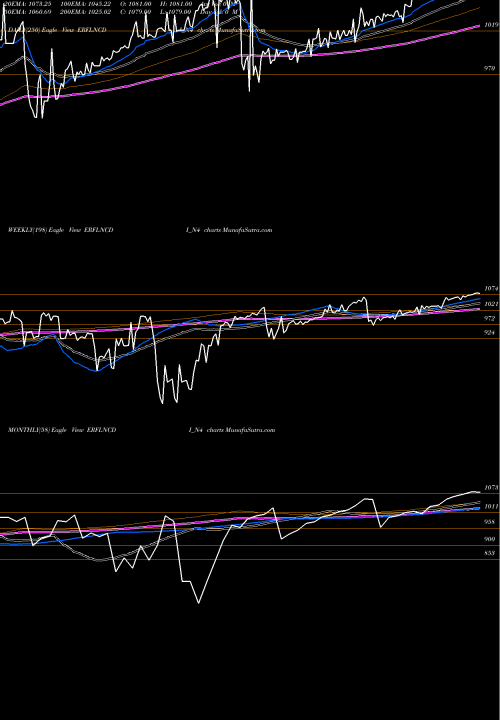Click the 979 price label on daily chart
500x720 pixels.
coord(490,68)
